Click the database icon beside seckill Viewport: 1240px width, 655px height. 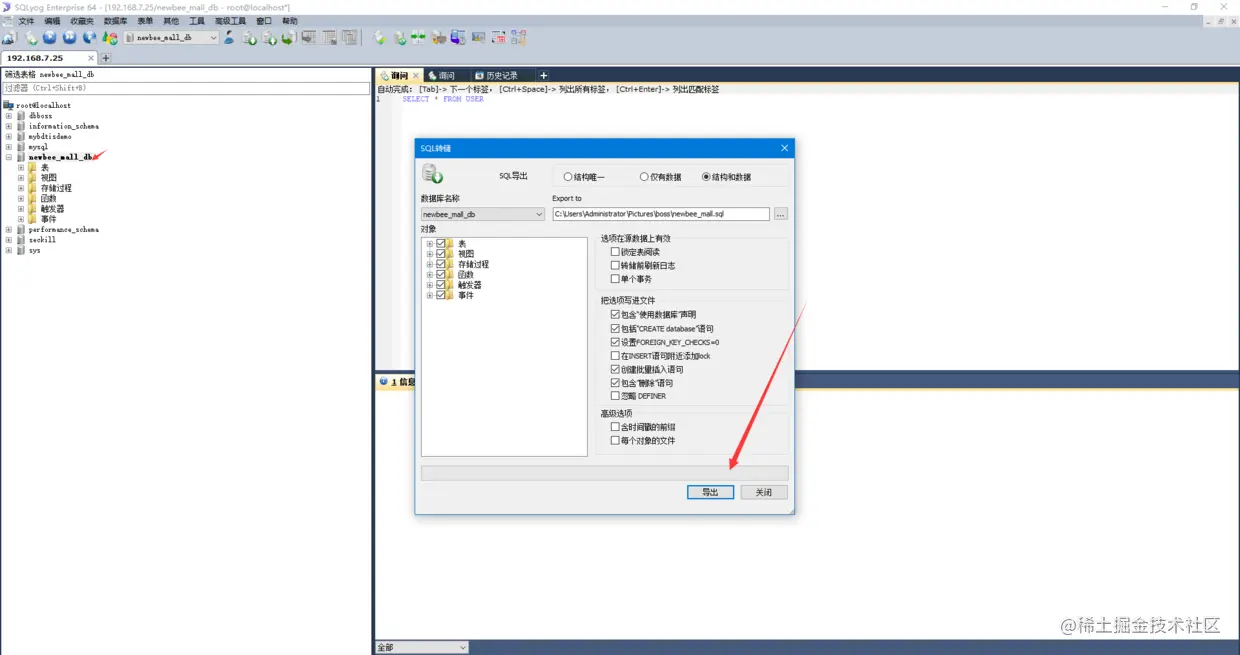click(x=20, y=240)
